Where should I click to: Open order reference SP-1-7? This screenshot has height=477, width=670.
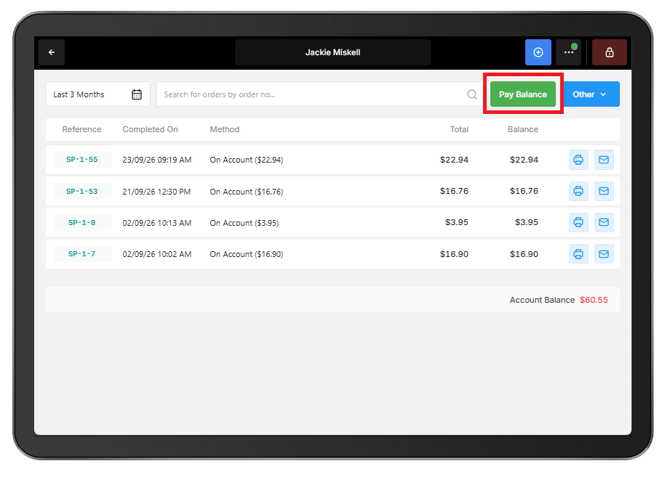[82, 254]
